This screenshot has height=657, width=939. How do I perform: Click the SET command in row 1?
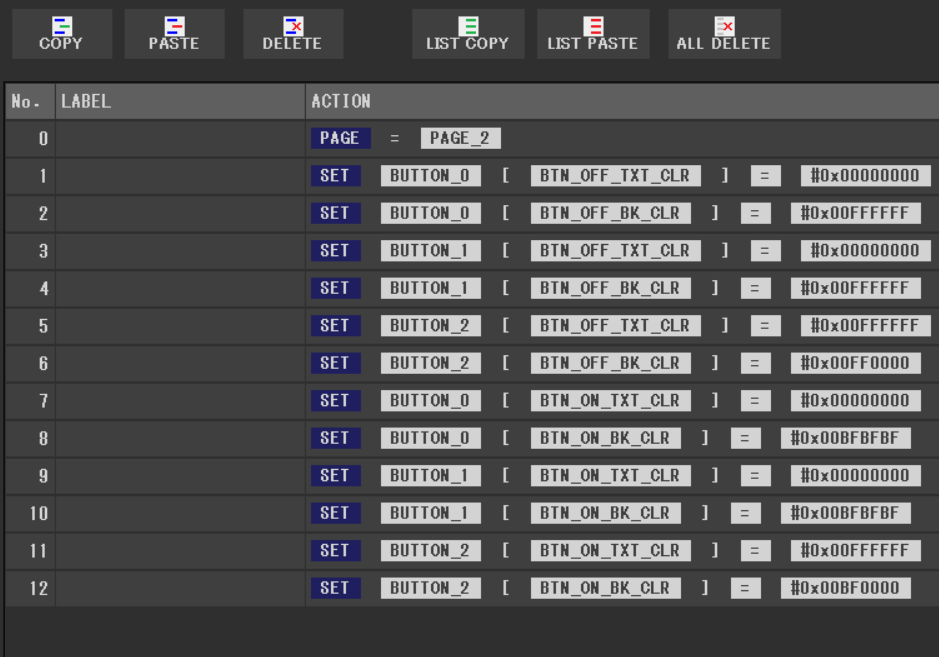335,176
